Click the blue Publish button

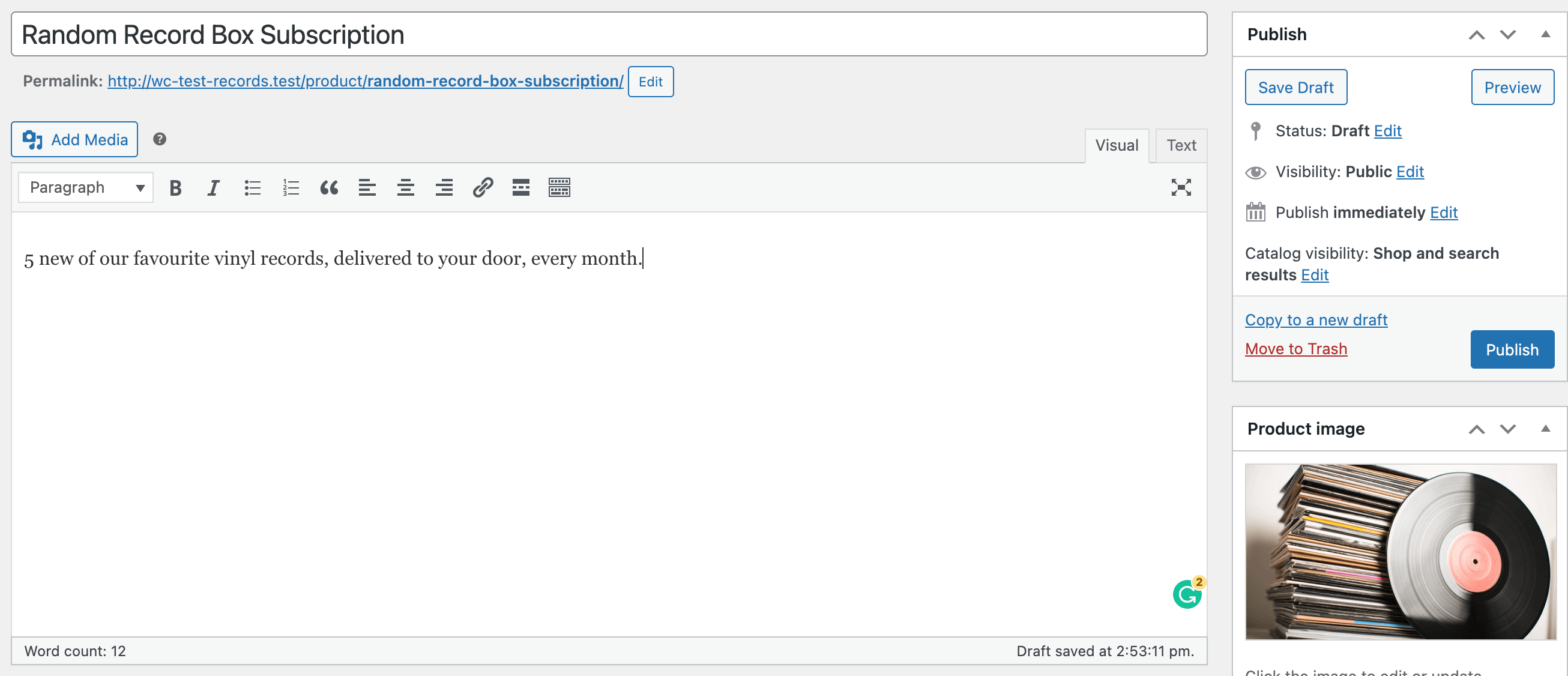pyautogui.click(x=1512, y=349)
